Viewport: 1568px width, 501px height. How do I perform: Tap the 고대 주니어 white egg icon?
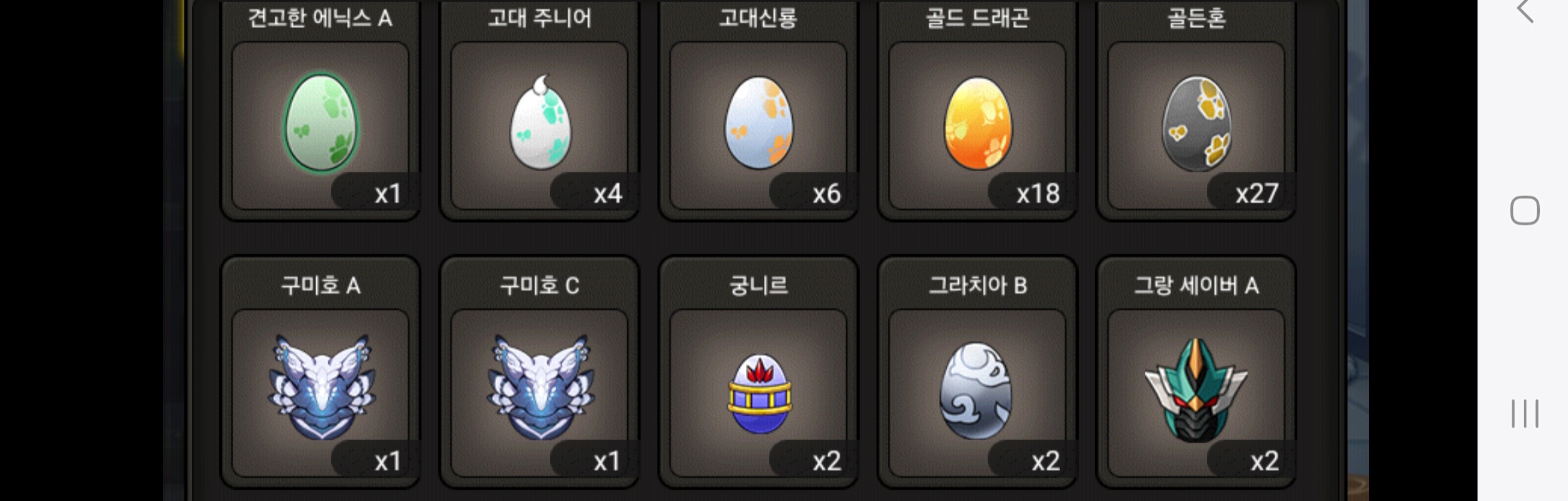[x=540, y=122]
